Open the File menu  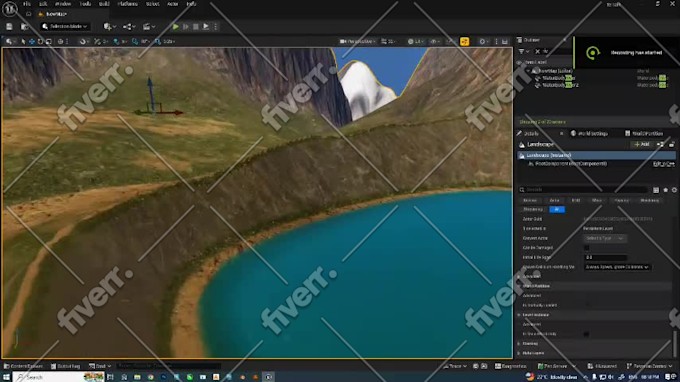27,4
